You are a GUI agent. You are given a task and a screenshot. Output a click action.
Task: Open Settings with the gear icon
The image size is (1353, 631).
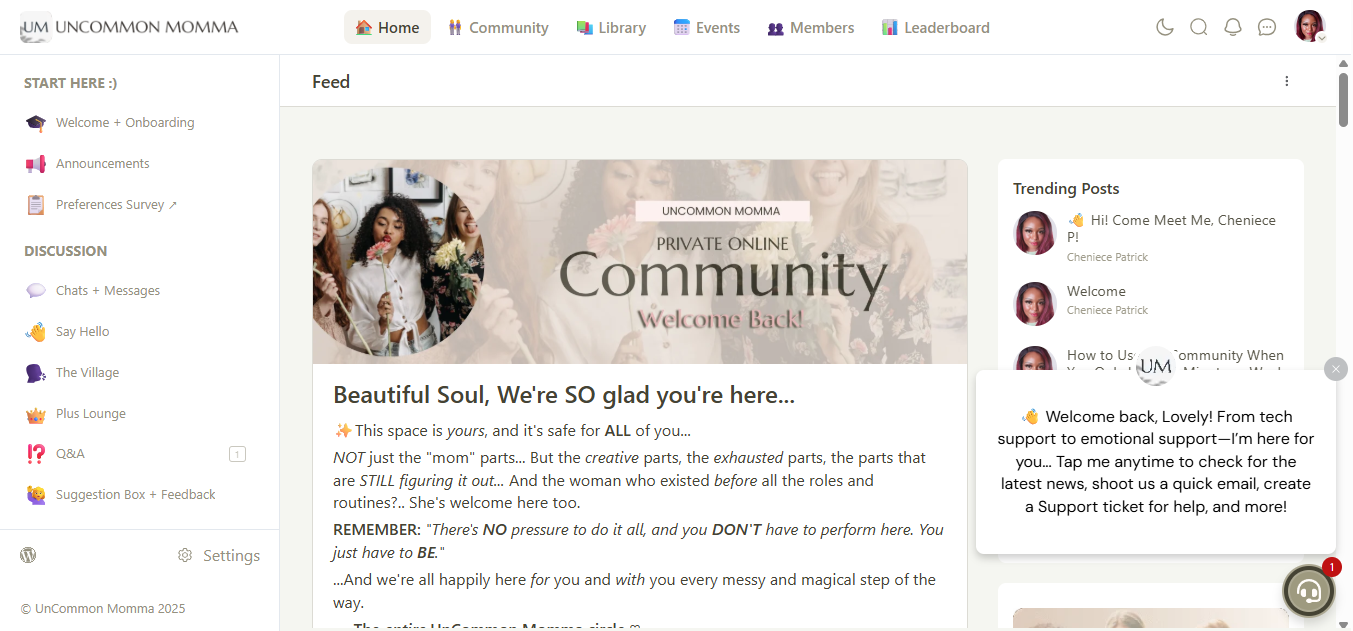coord(219,555)
